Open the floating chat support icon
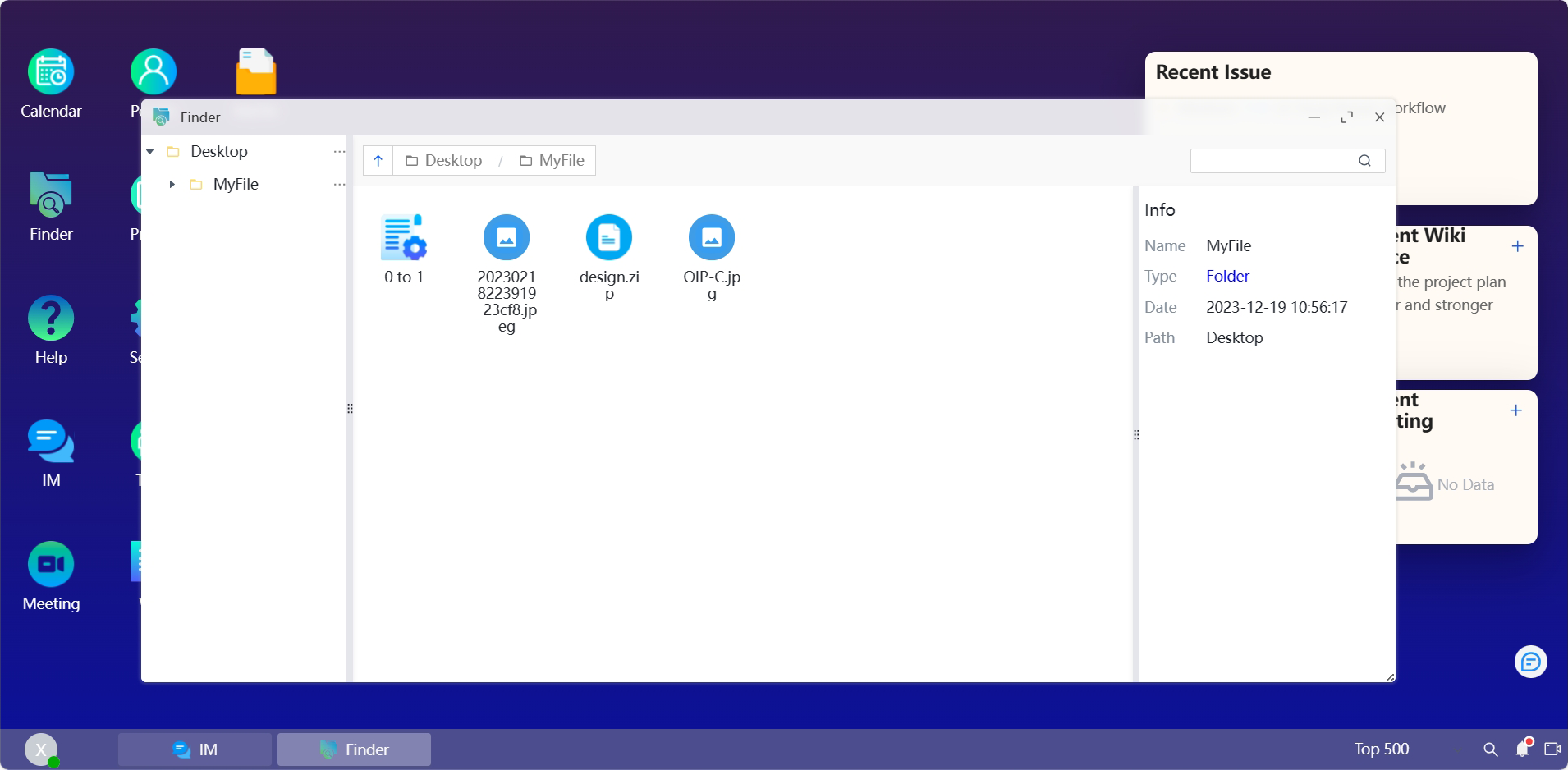The width and height of the screenshot is (1568, 770). tap(1530, 662)
